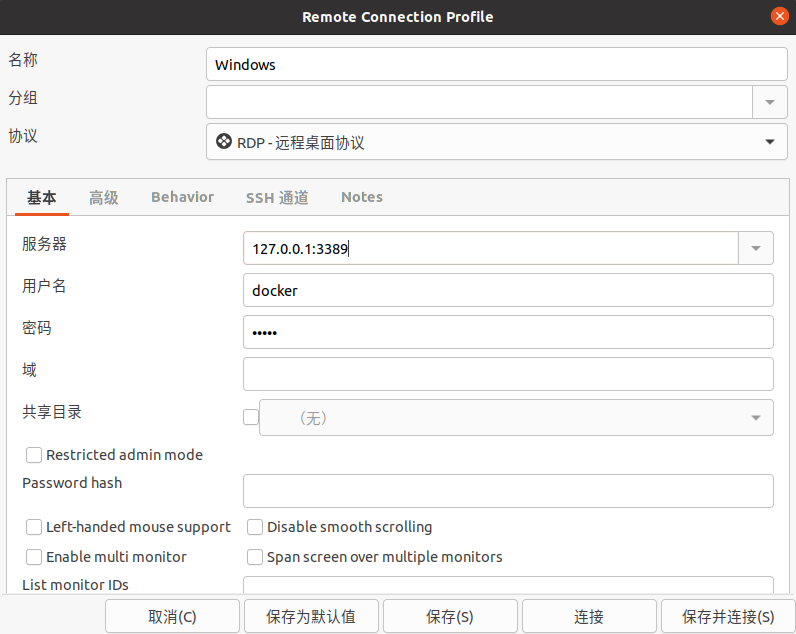Click the server field 127.0.0.1:3389

coord(491,248)
